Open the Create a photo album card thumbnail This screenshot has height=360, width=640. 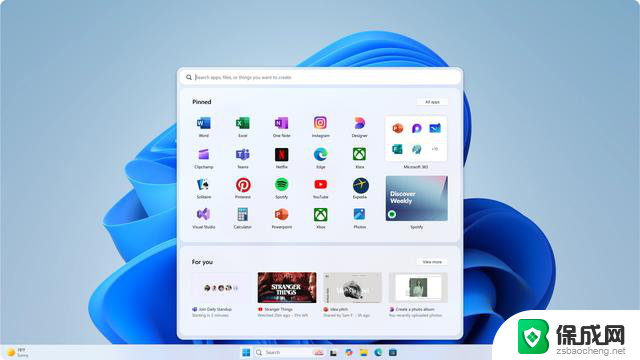pos(418,287)
